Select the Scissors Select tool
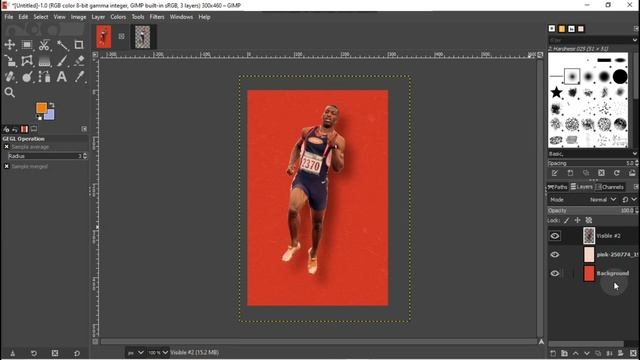 [x=44, y=44]
